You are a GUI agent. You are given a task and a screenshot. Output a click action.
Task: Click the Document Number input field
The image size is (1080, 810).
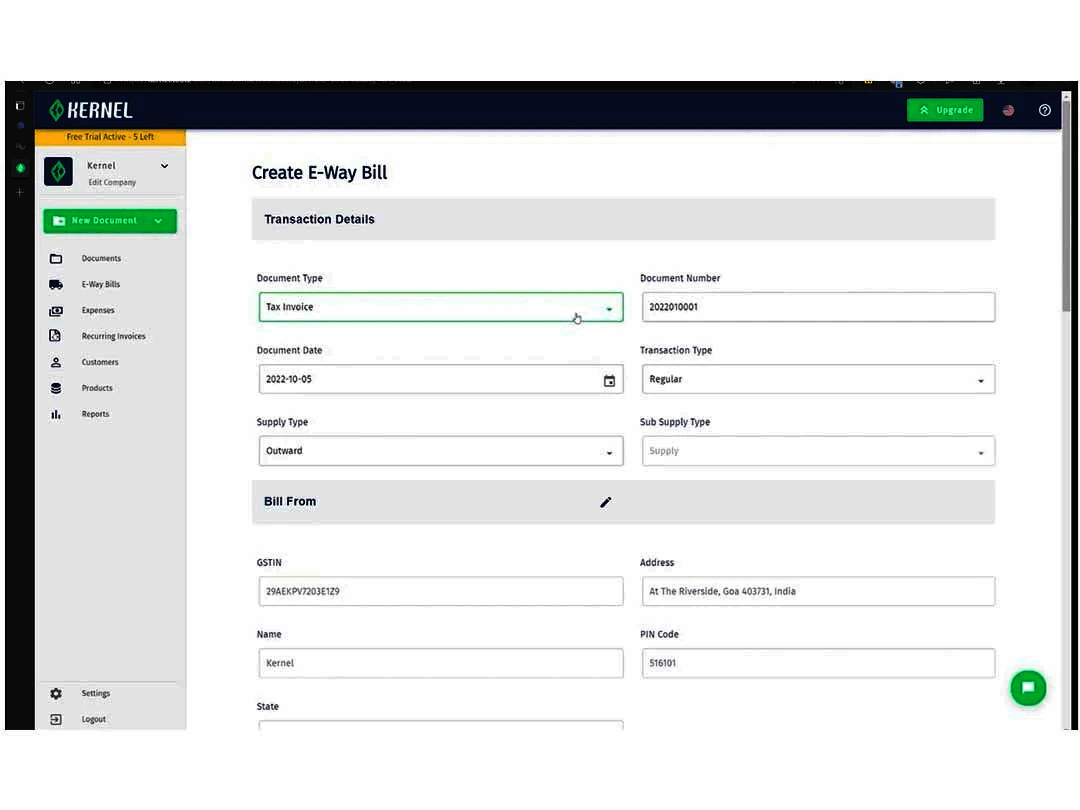coord(818,307)
